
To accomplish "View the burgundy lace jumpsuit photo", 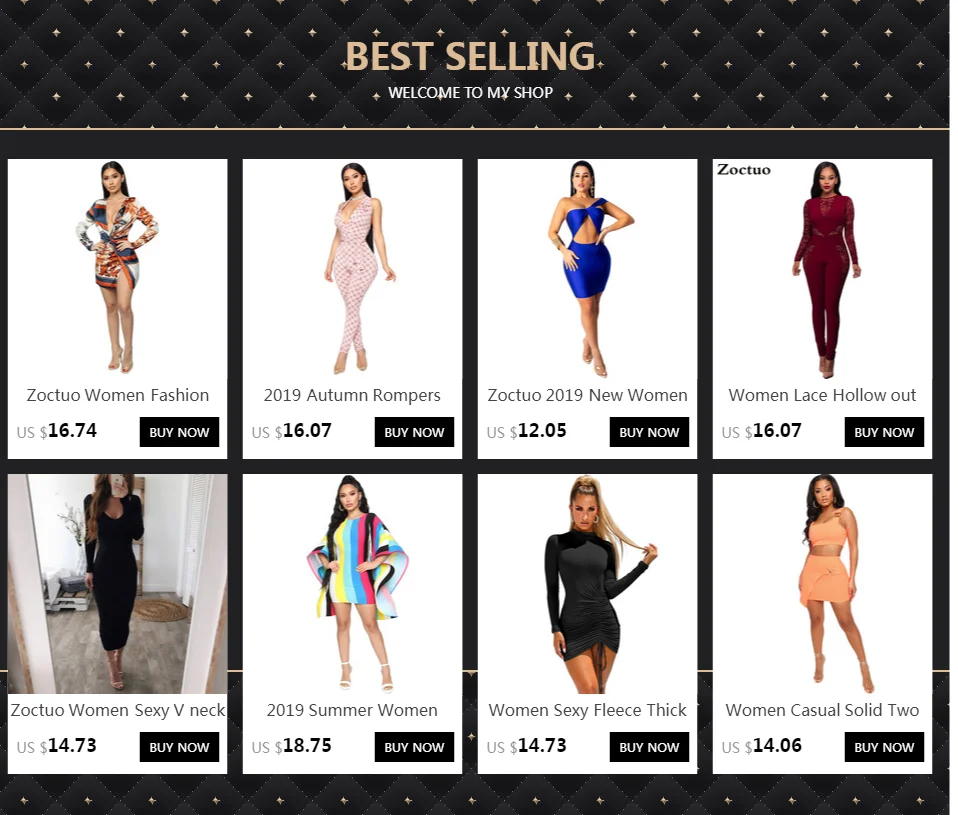I will 822,269.
